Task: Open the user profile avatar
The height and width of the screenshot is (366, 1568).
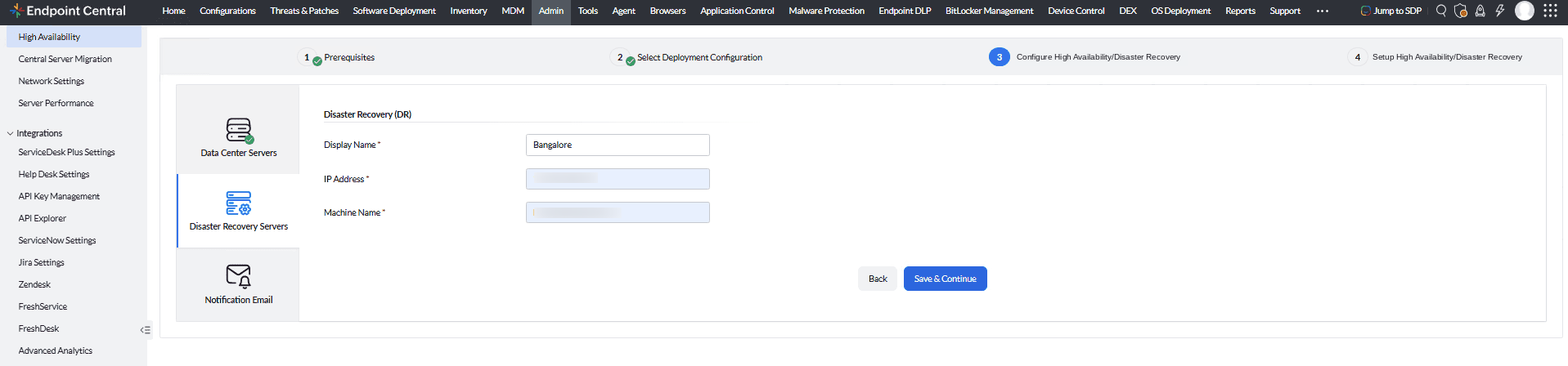Action: click(x=1525, y=11)
